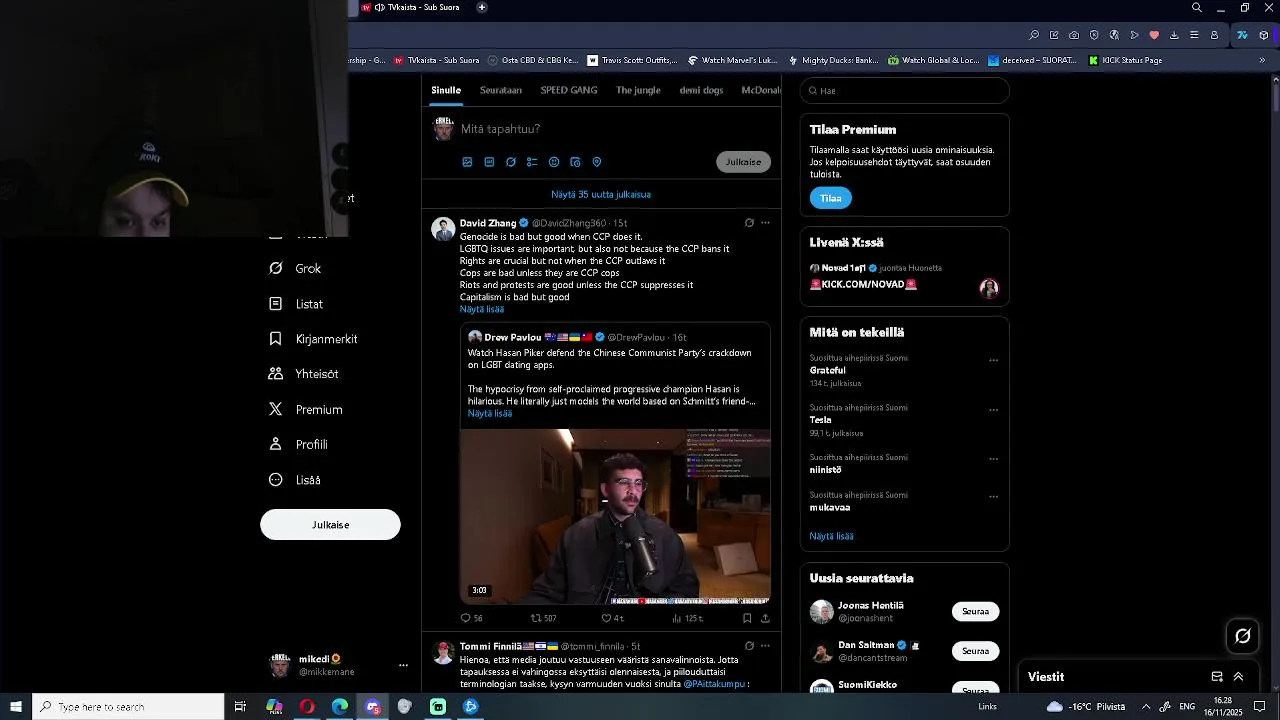
Task: Open options for the niinistö trend
Action: coord(993,459)
